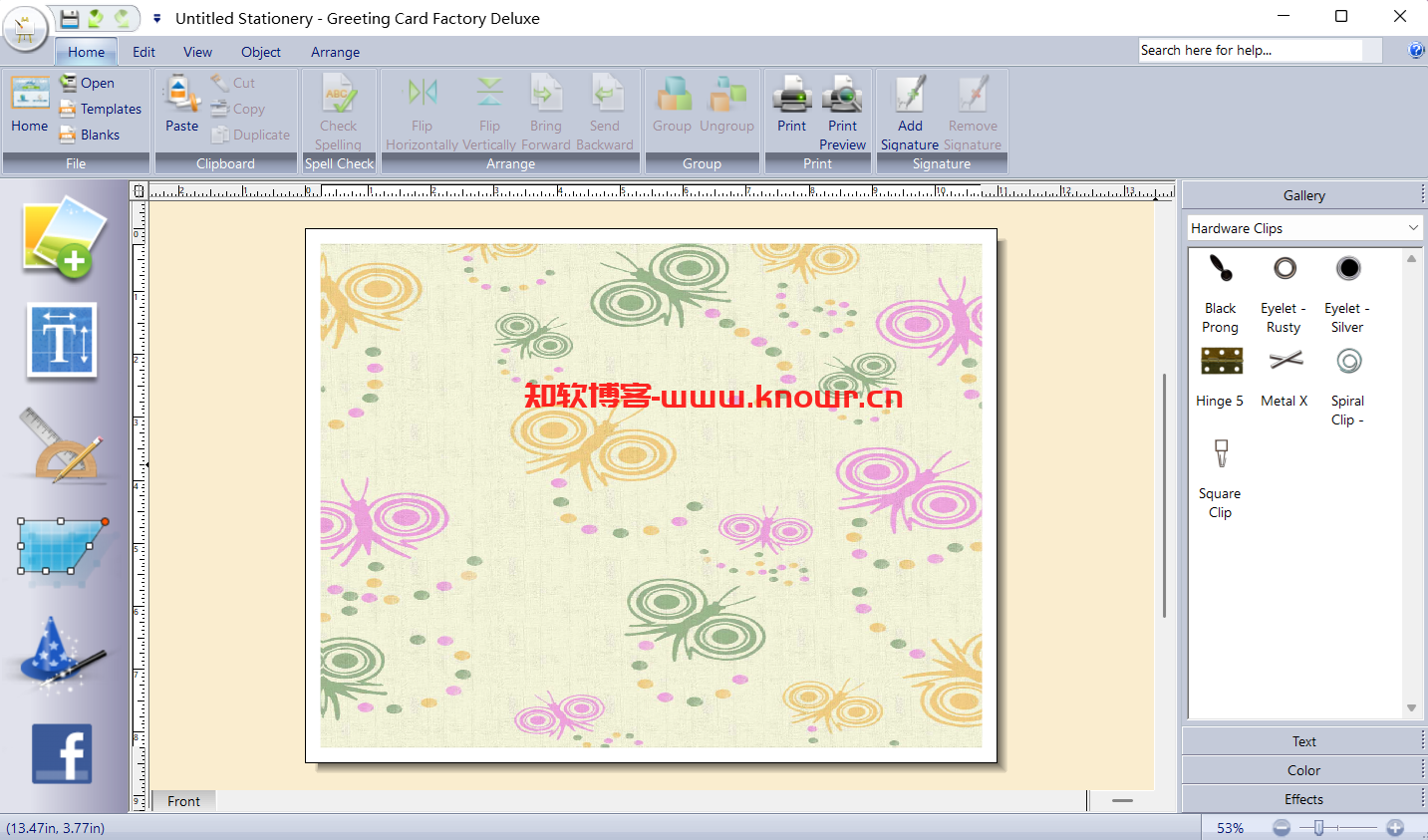Click the Group objects icon
Viewport: 1428px width, 840px height.
point(673,105)
